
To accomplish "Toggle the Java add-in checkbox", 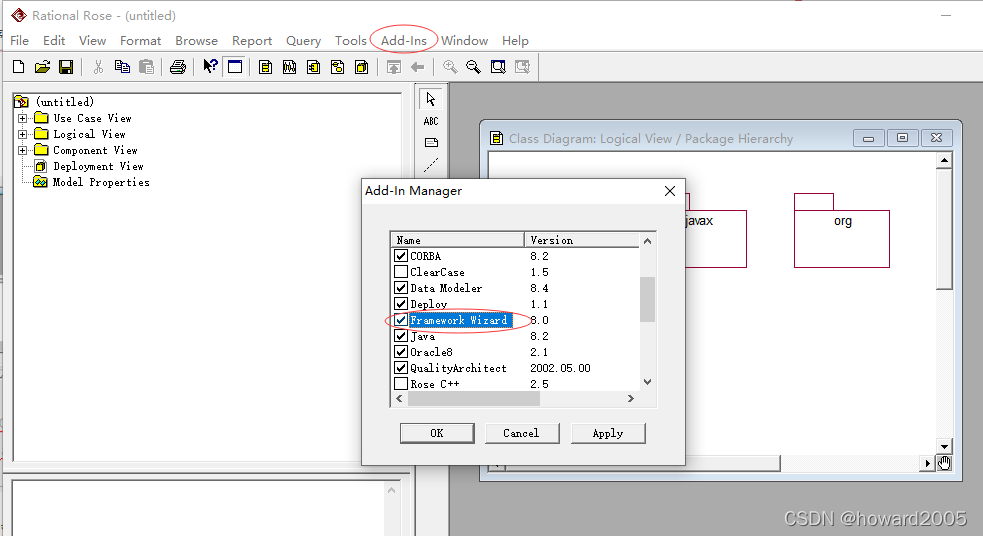I will [x=401, y=336].
